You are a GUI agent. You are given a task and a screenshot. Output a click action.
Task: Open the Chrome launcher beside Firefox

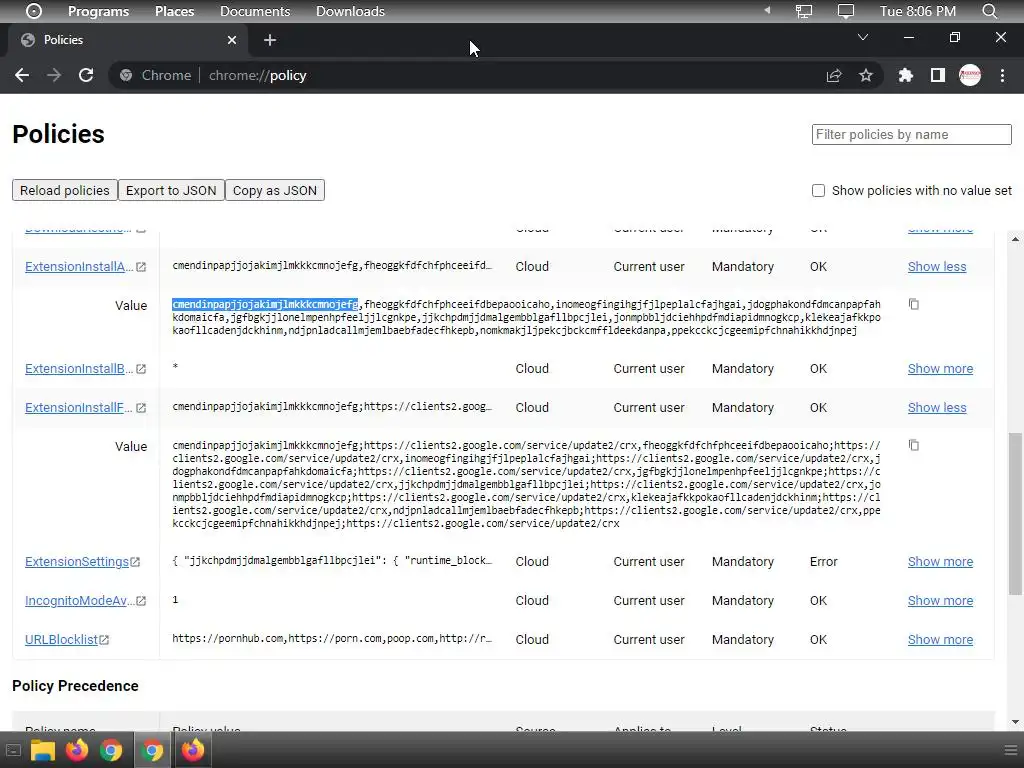(x=111, y=750)
